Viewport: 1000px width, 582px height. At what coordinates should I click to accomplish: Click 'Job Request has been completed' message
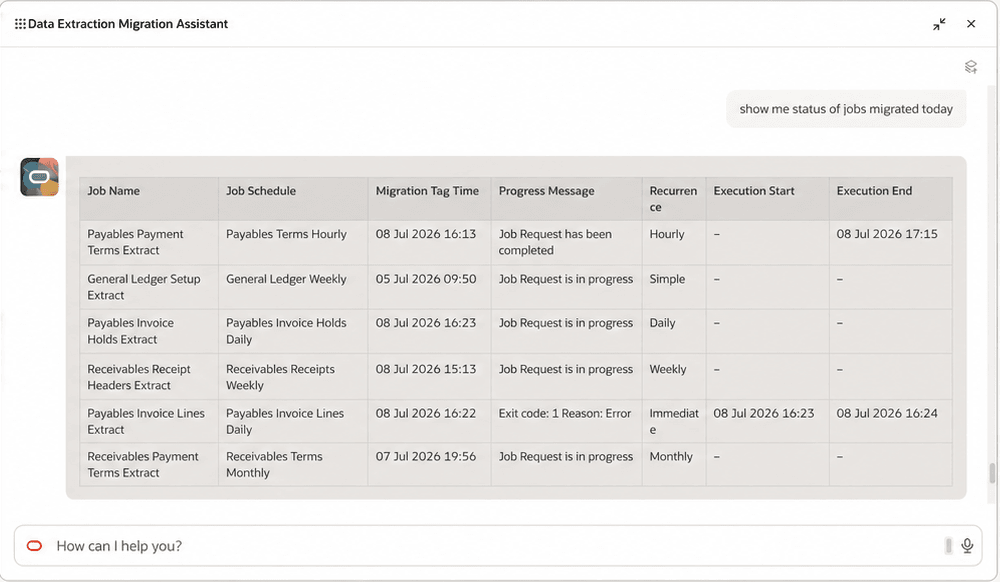[x=555, y=242]
